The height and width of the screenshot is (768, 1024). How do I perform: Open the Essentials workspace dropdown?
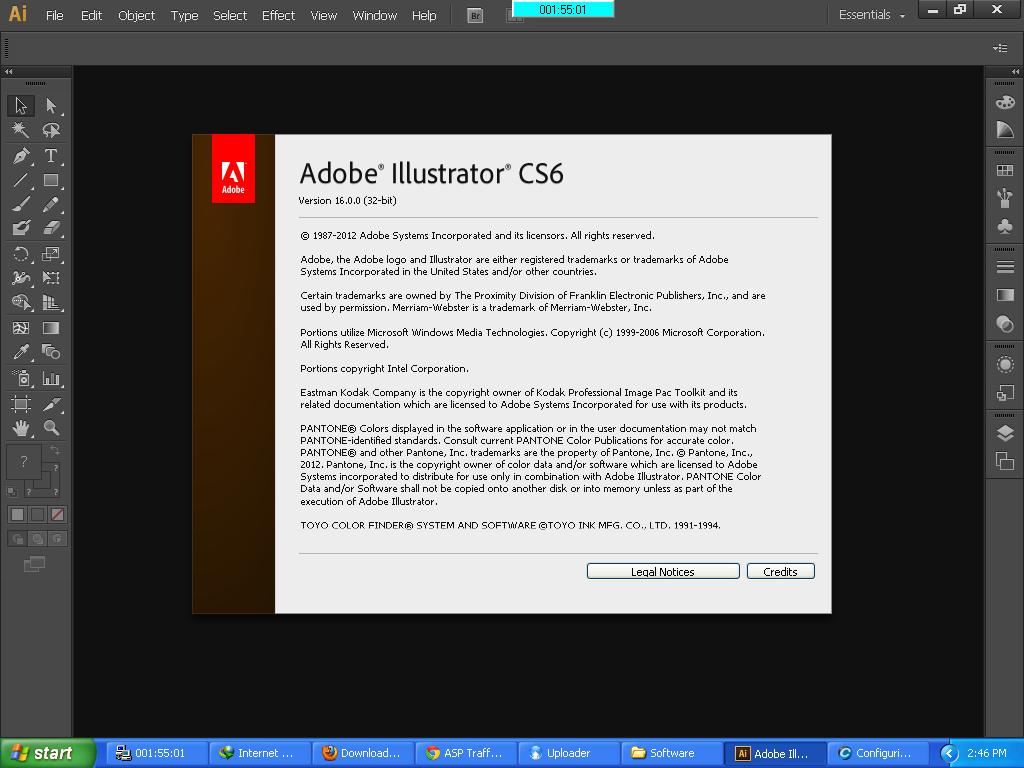click(872, 15)
